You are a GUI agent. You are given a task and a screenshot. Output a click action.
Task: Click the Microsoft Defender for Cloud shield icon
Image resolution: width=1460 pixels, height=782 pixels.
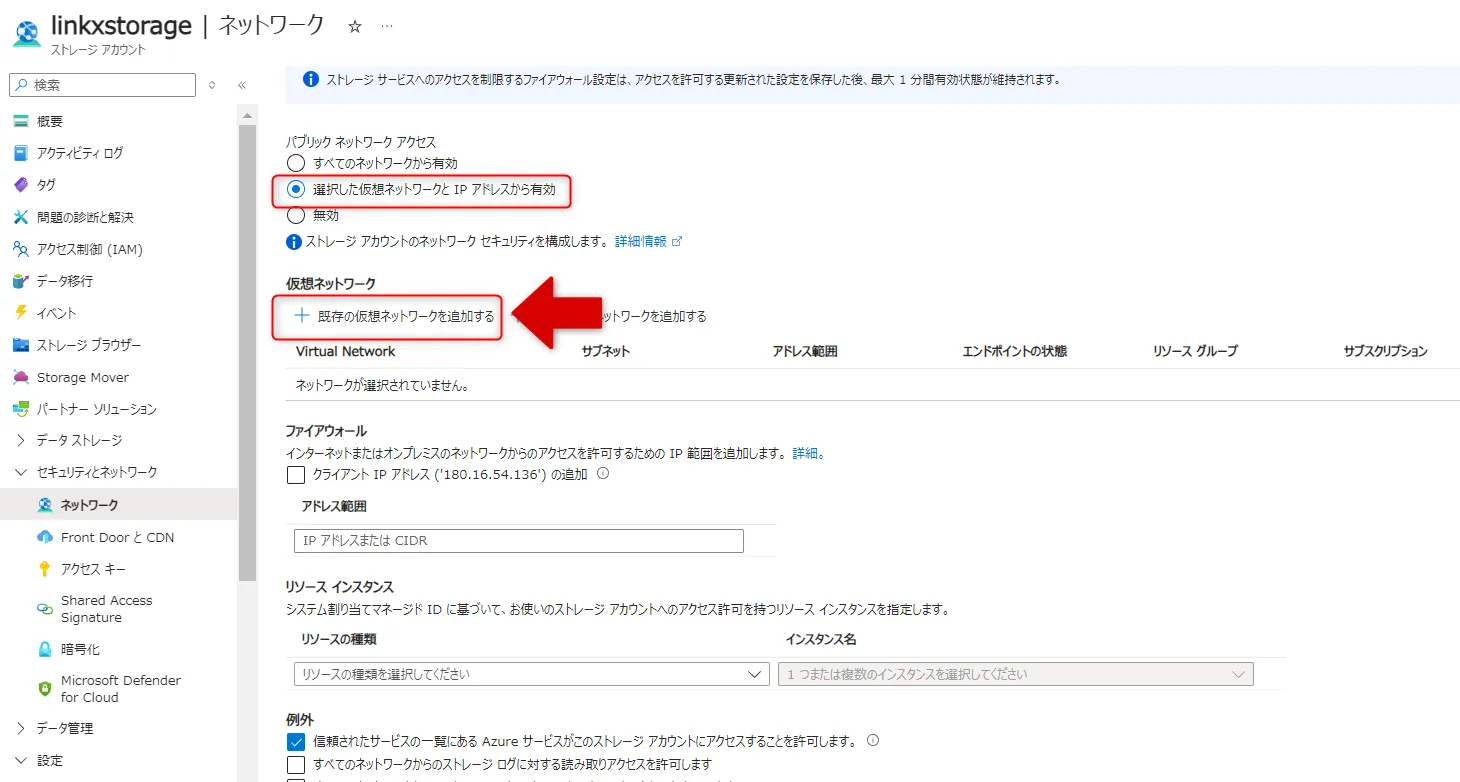click(45, 689)
